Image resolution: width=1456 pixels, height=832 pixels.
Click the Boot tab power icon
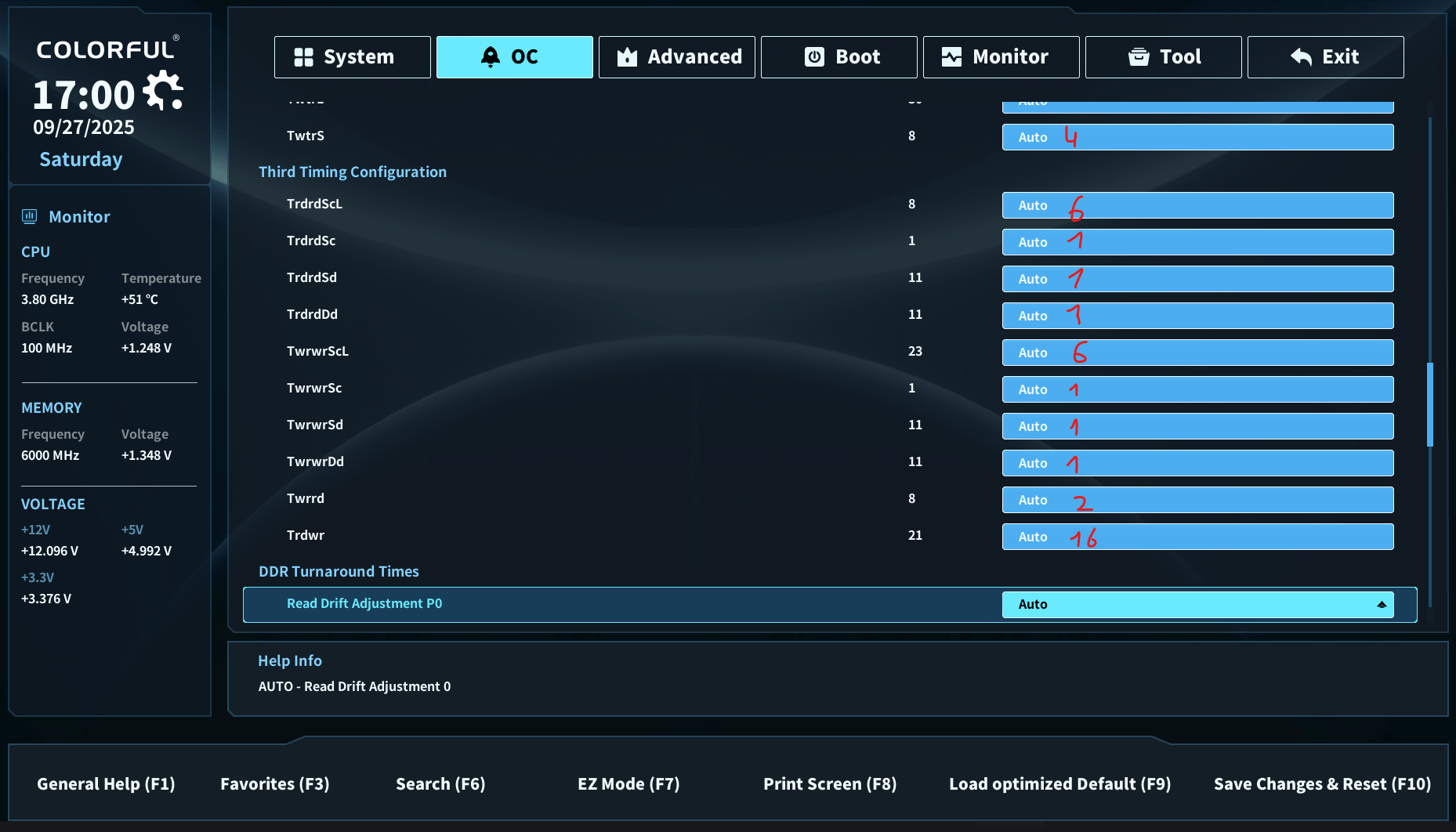[x=815, y=57]
